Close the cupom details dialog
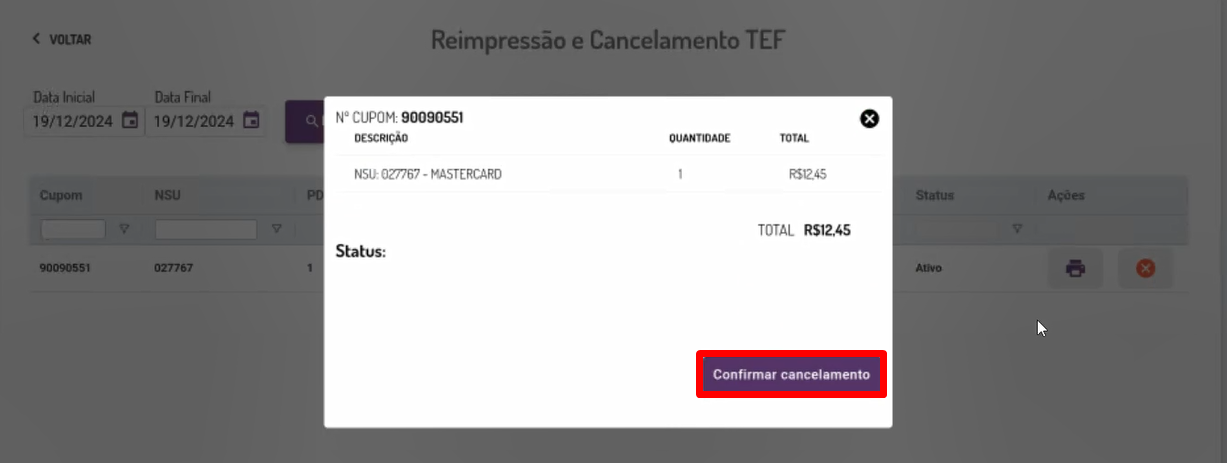Image resolution: width=1227 pixels, height=463 pixels. click(x=870, y=119)
